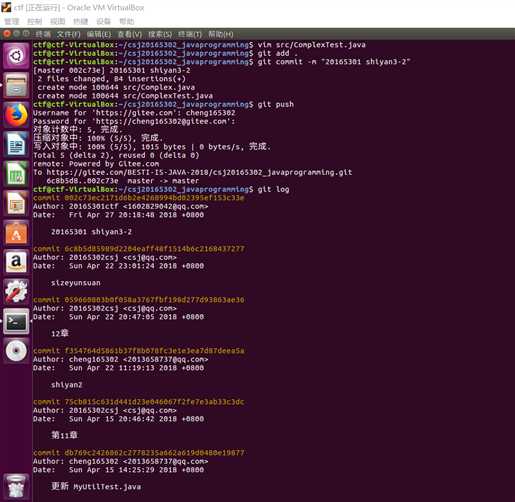Open the VirtualBox 管理 menu
Screen dimensions: 515x502
[x=12, y=22]
